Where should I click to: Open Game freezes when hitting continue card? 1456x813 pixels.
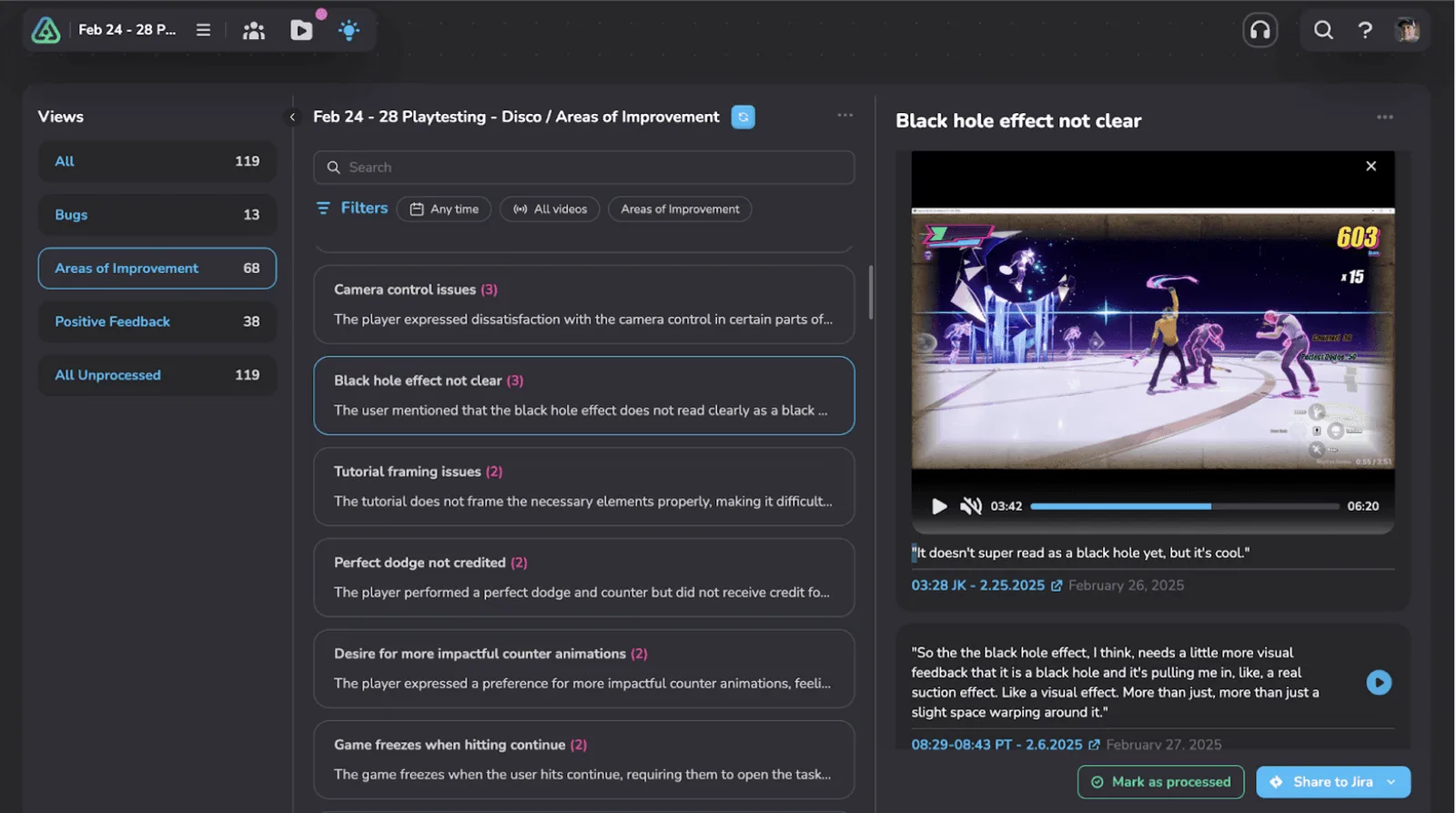tap(584, 759)
